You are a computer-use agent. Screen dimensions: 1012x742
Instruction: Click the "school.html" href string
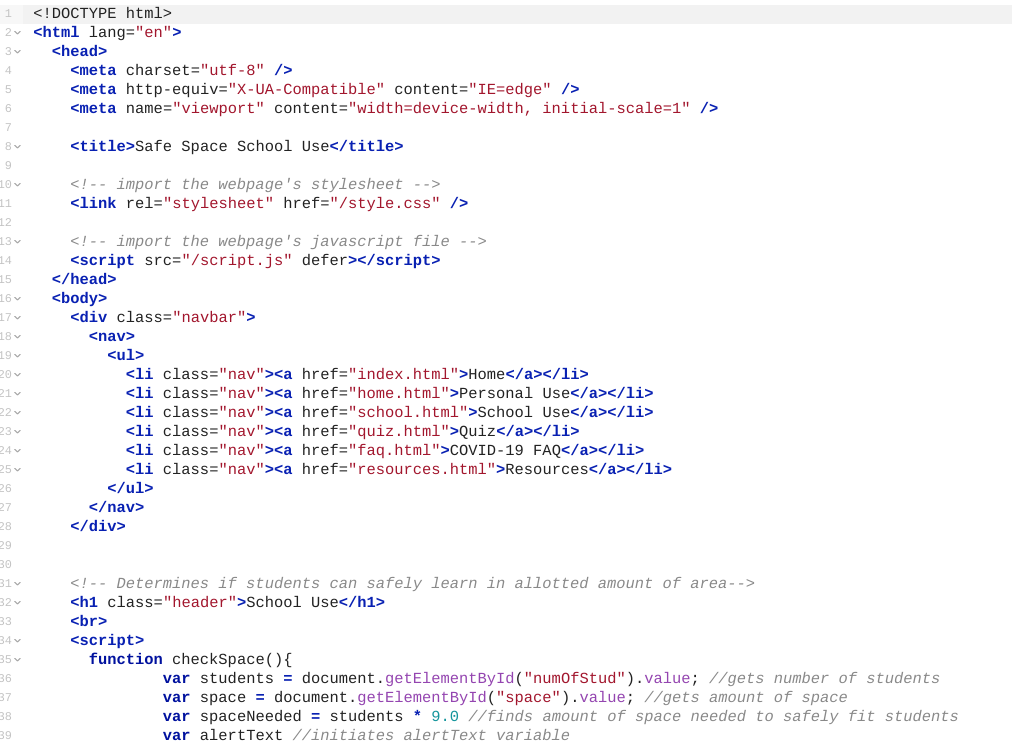pyautogui.click(x=408, y=412)
